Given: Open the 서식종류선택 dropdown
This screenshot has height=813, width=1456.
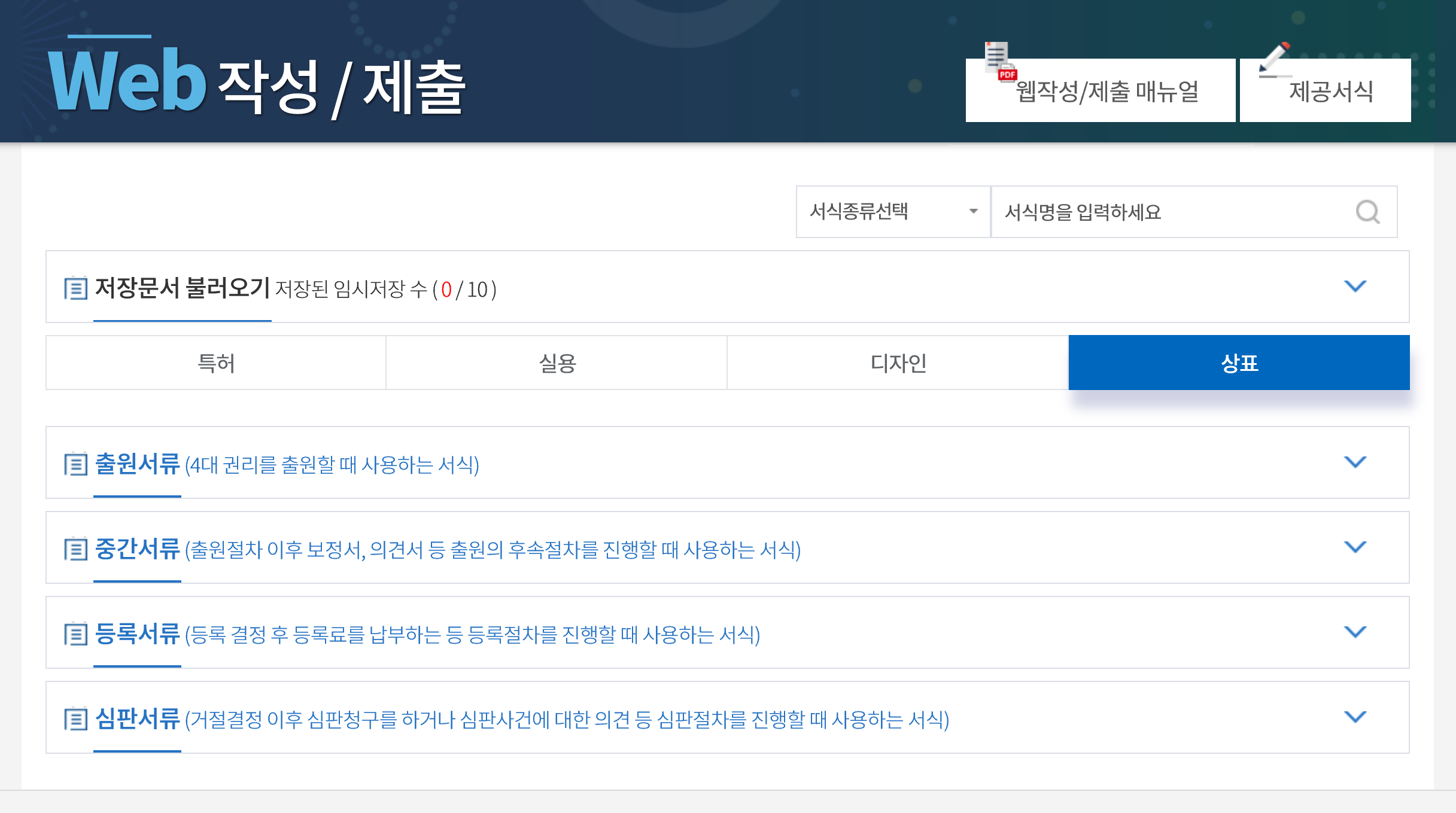Looking at the screenshot, I should (893, 212).
